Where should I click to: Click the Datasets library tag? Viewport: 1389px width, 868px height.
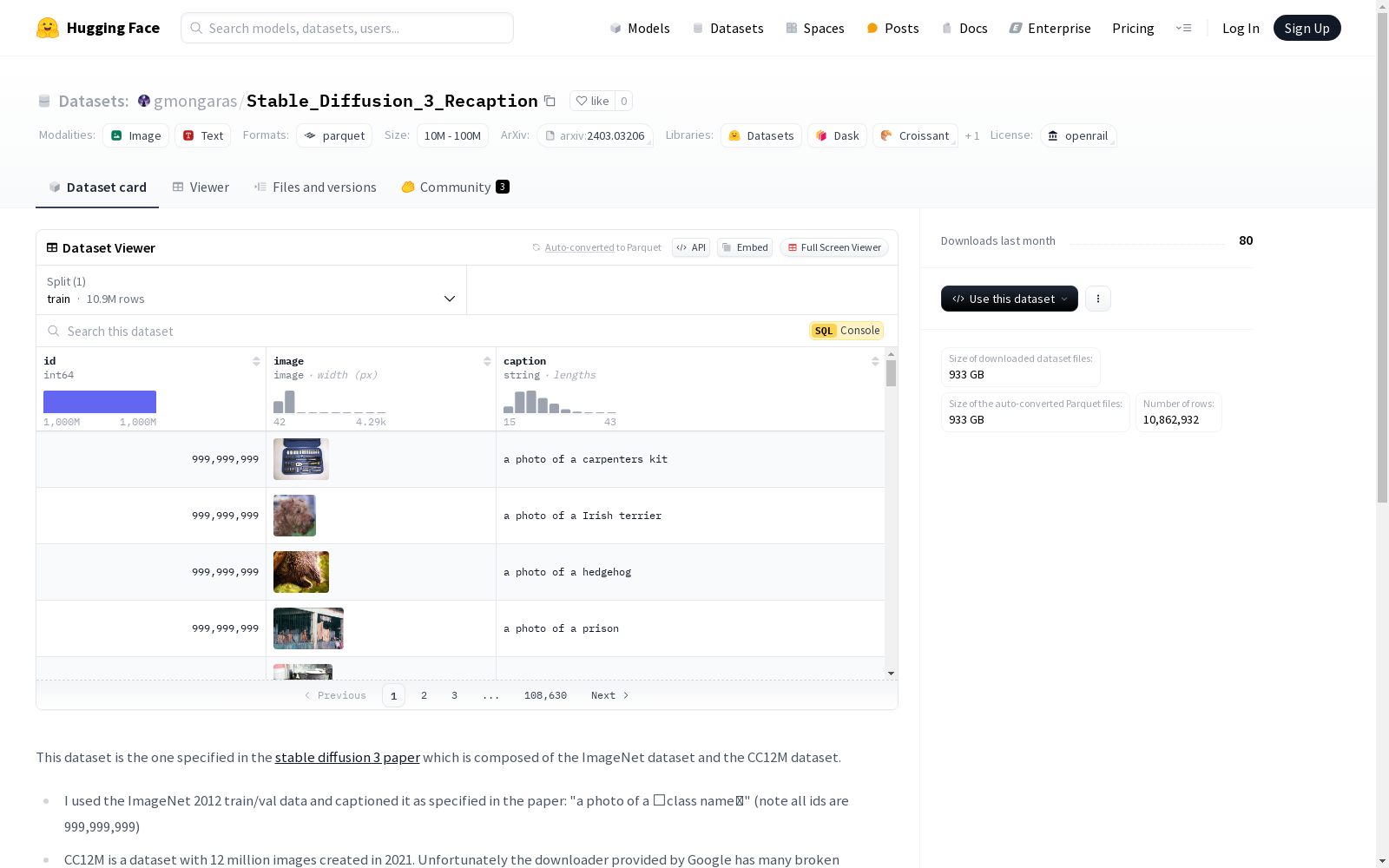[761, 135]
